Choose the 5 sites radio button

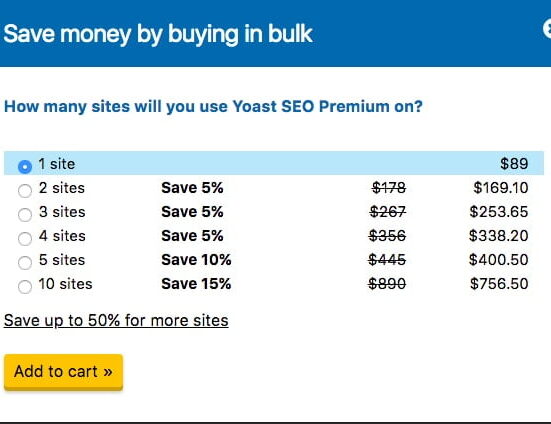pos(25,262)
